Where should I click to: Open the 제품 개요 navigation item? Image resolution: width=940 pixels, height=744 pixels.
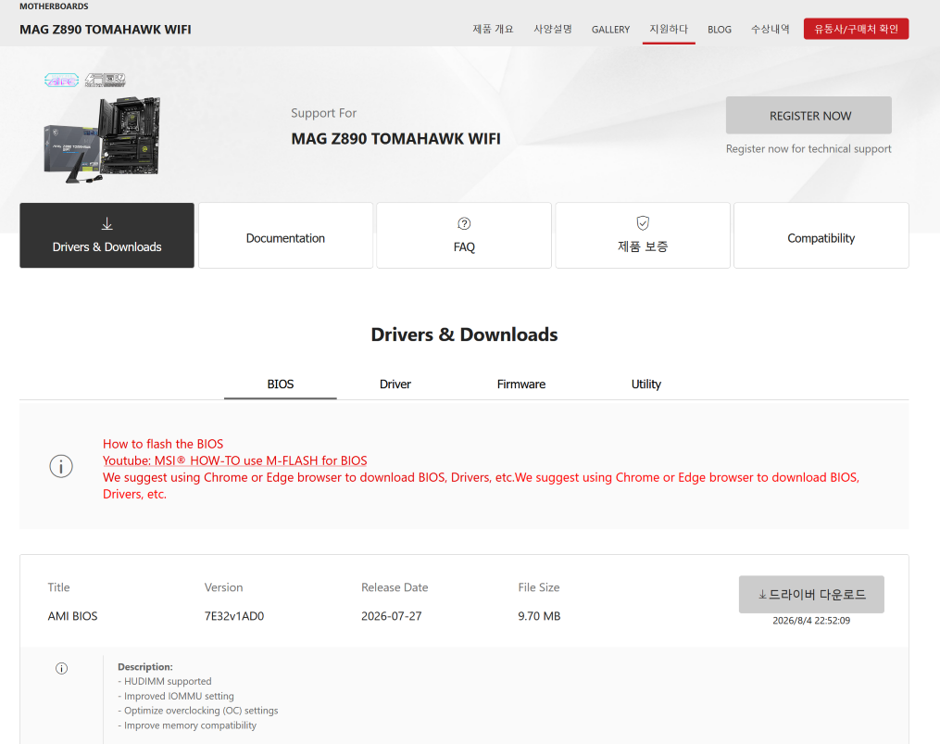(493, 29)
